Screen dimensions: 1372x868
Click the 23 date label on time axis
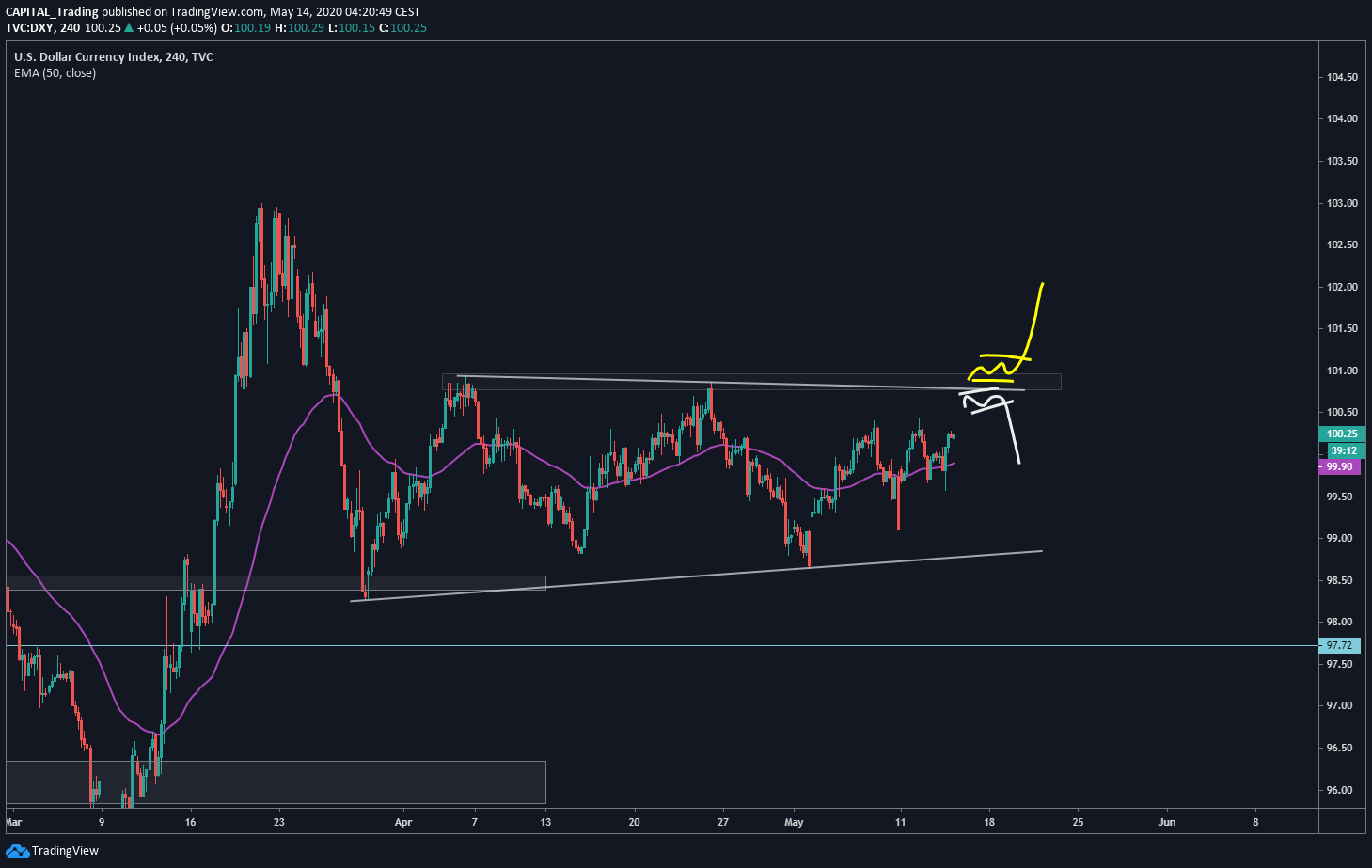click(279, 822)
